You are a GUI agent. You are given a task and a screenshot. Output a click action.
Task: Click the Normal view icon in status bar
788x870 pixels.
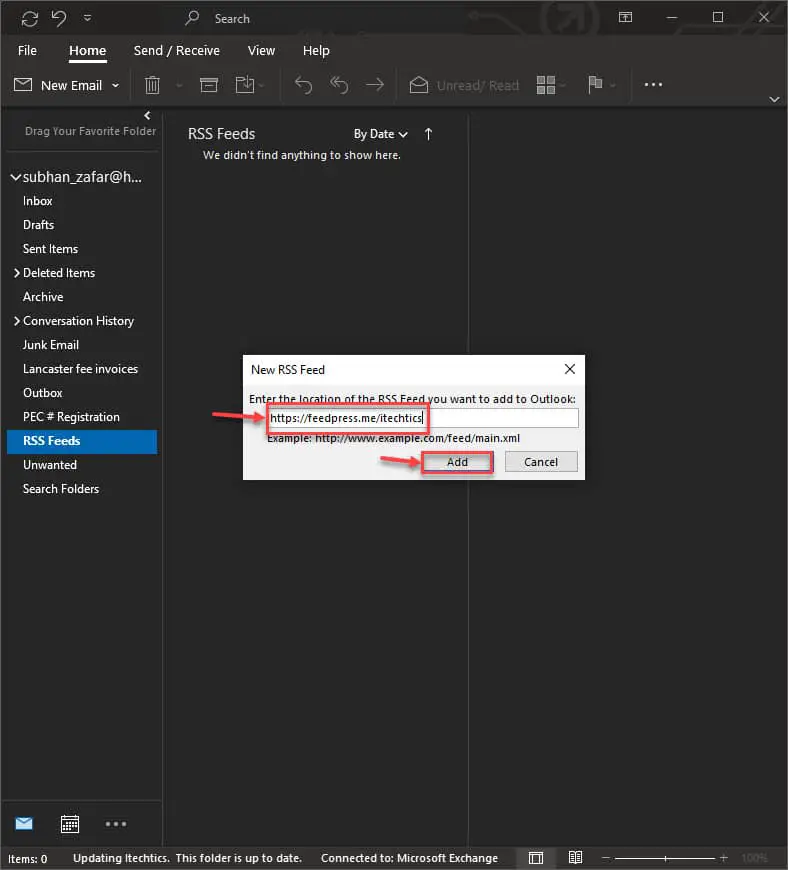point(536,858)
